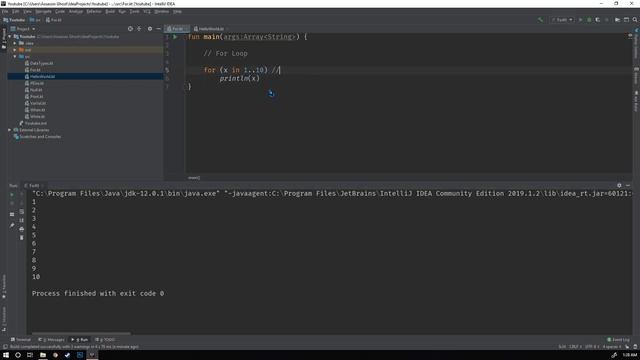Click the Youtube breadcrumb in navigation bar
The width and height of the screenshot is (640, 360).
[14, 20]
